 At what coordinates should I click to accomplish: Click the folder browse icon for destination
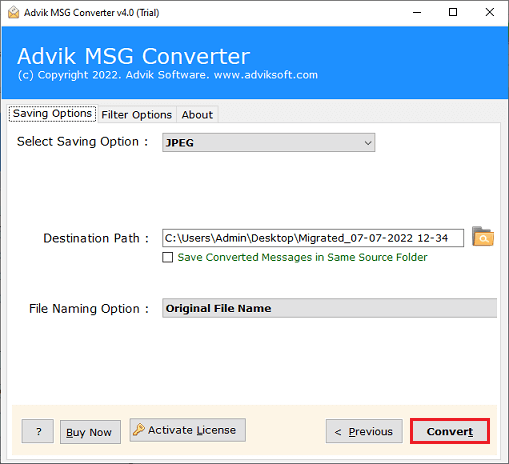[483, 236]
